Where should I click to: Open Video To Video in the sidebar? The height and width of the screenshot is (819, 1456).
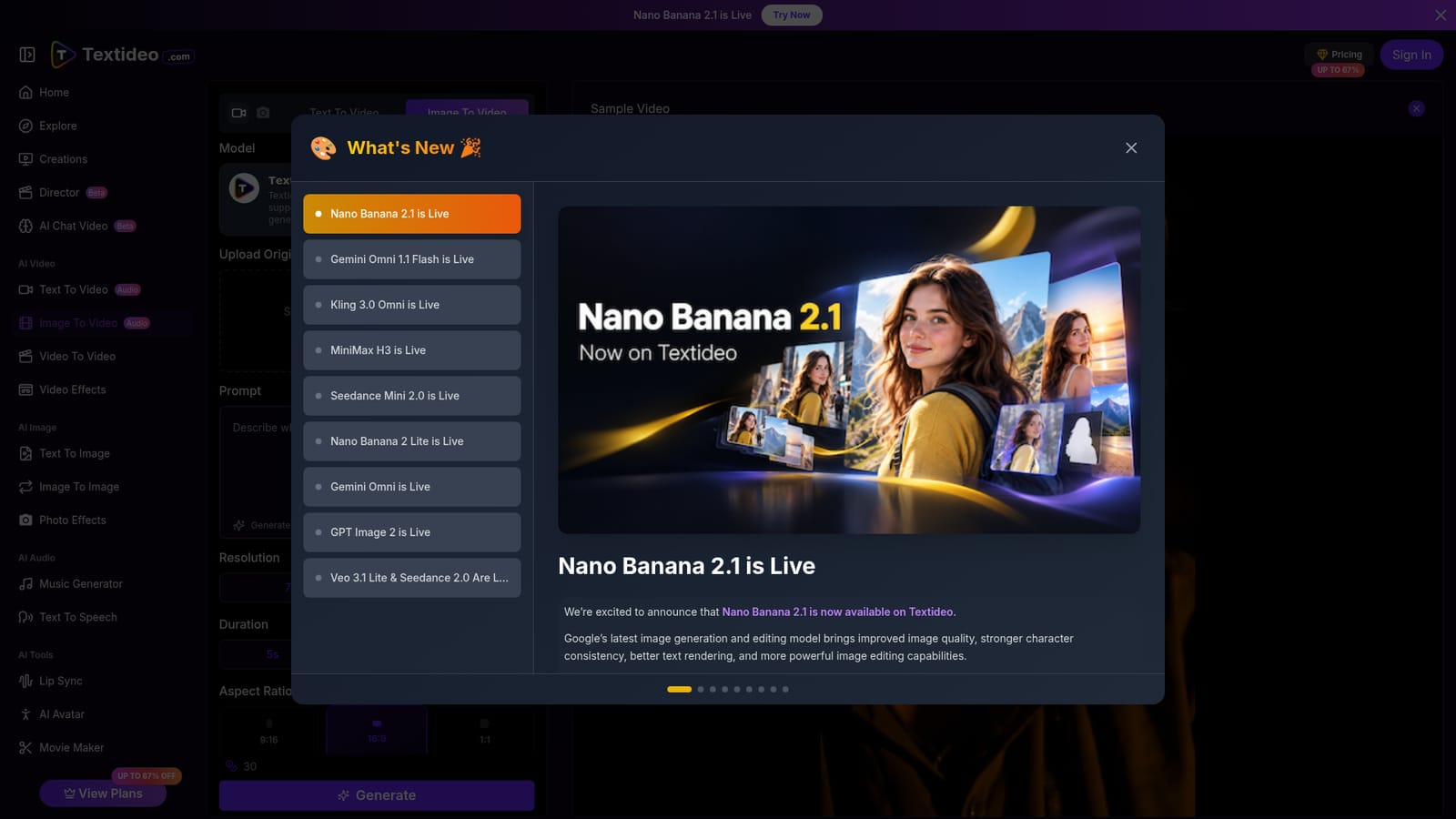point(67,356)
